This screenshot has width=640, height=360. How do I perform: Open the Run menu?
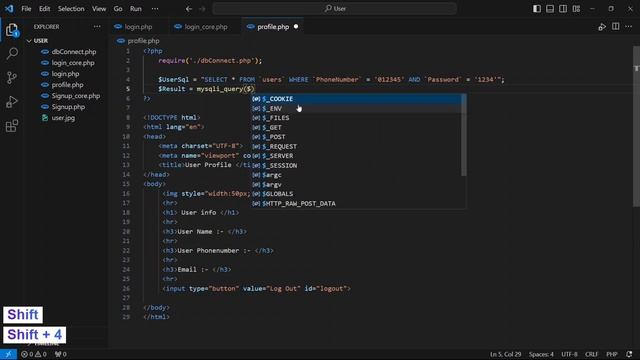click(x=136, y=9)
